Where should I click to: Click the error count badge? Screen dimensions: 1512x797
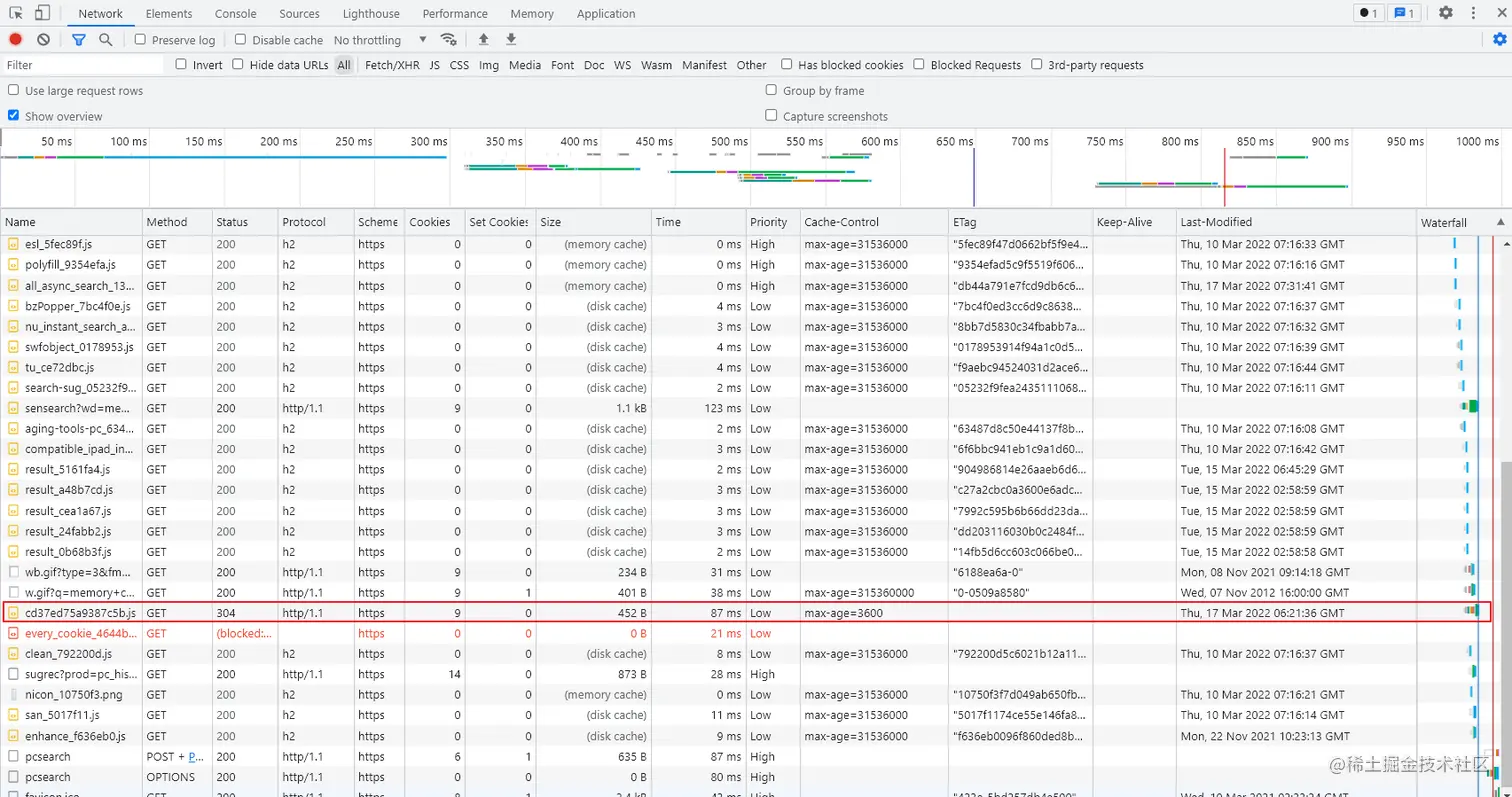(1368, 13)
